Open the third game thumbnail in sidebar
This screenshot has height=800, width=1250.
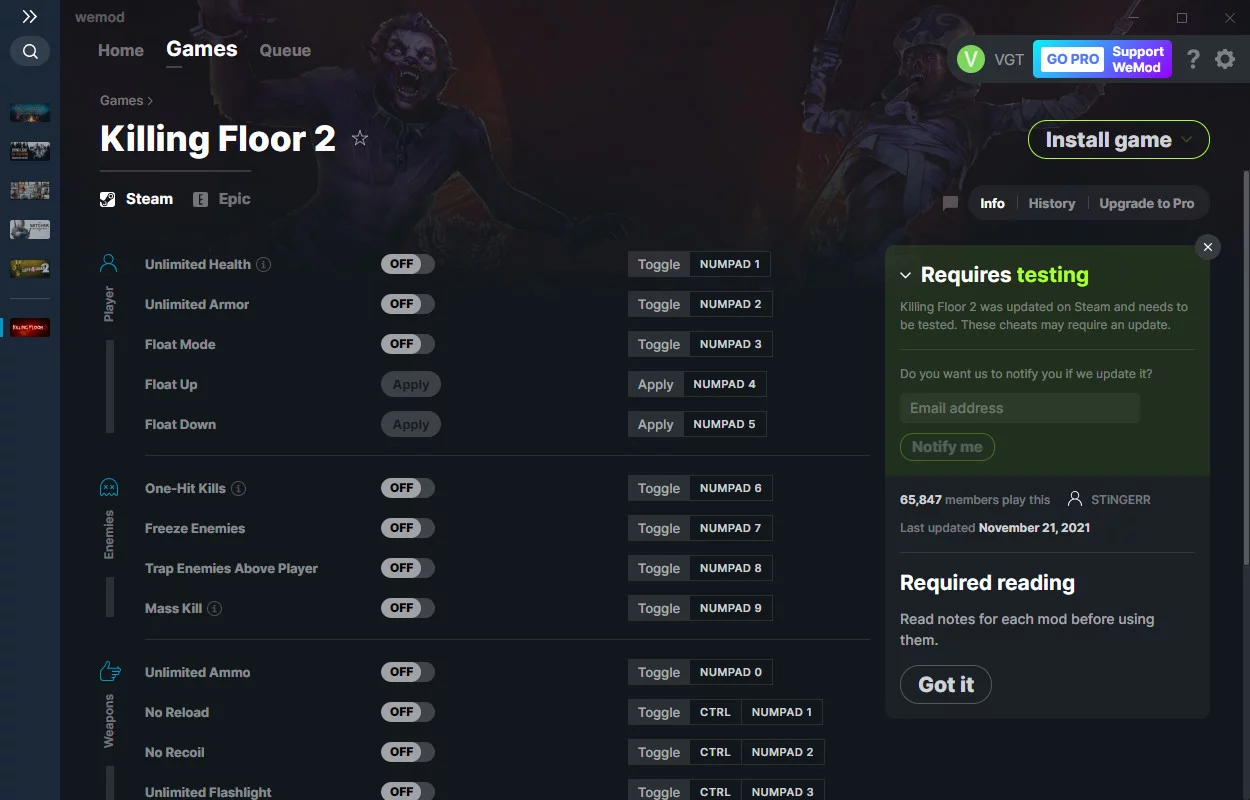(30, 190)
